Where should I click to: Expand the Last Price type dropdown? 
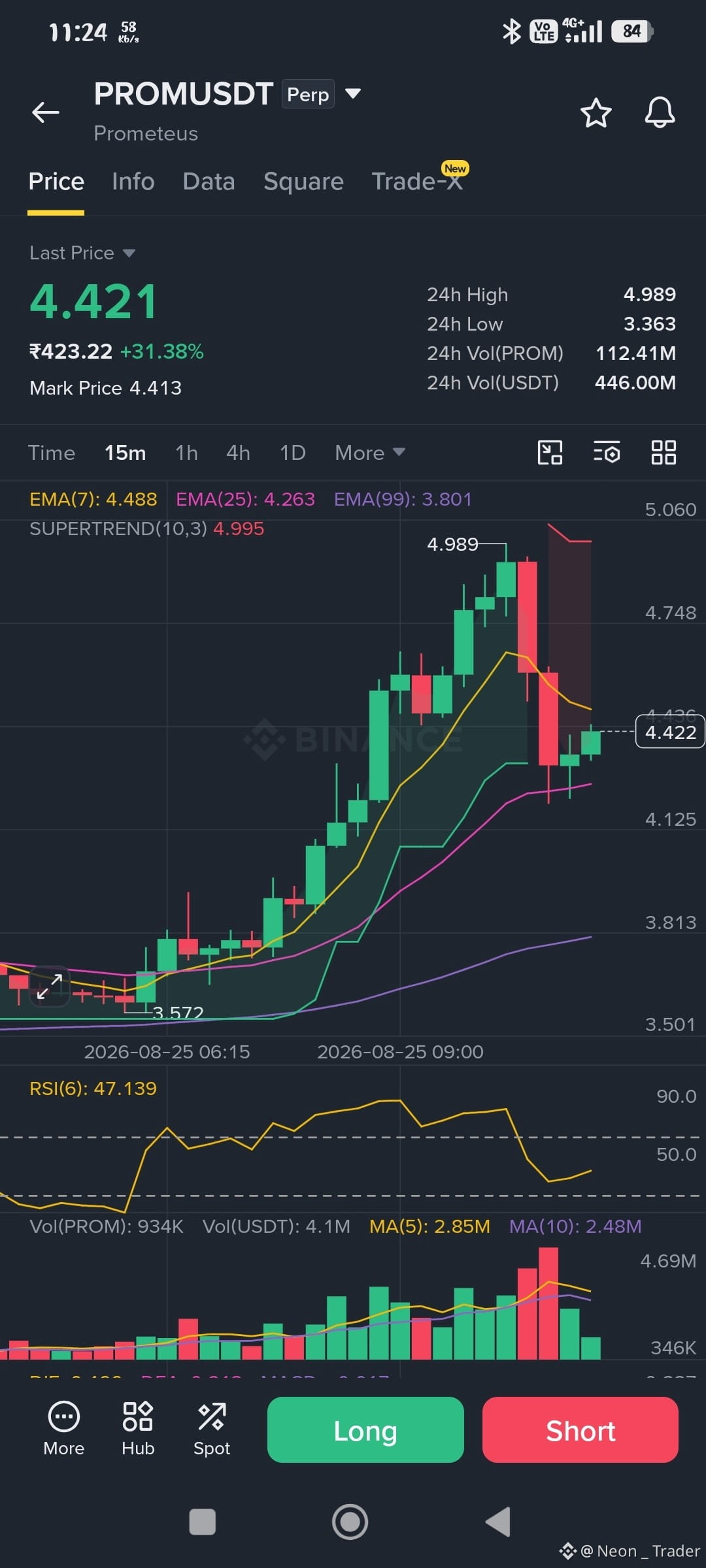click(x=129, y=253)
